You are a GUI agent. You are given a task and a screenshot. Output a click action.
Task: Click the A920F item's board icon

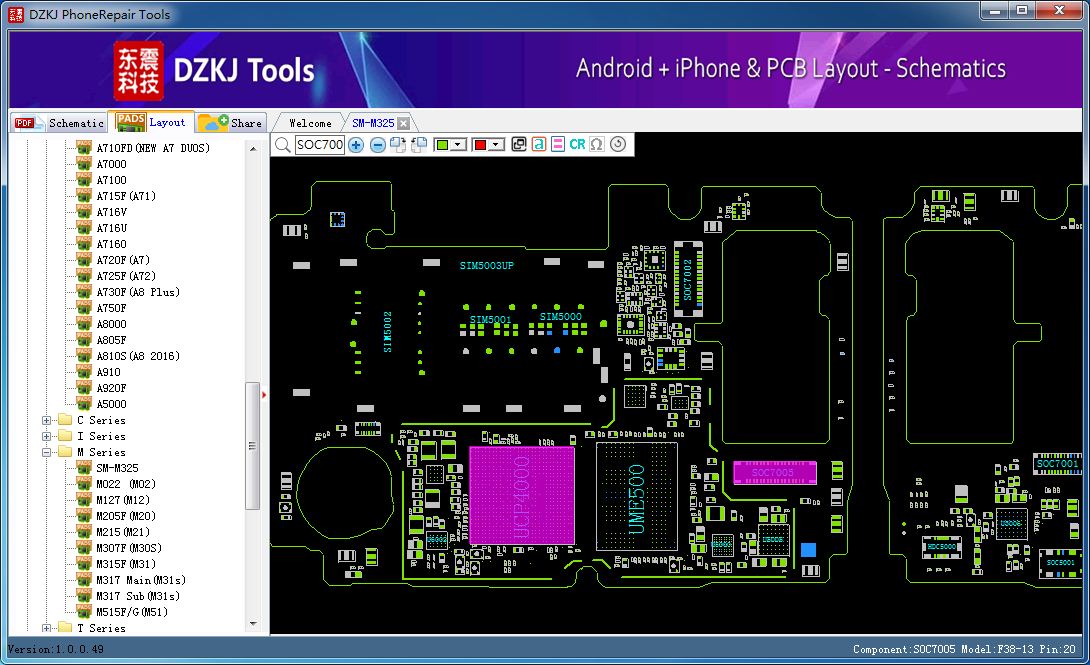pyautogui.click(x=84, y=388)
